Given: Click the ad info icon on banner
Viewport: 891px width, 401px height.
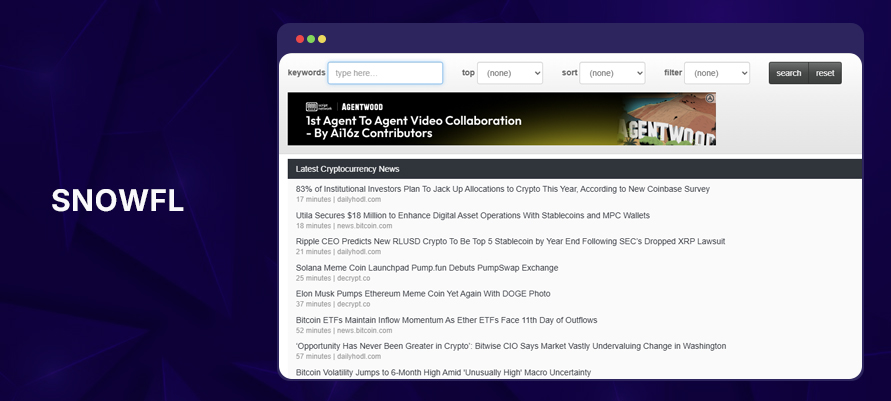Looking at the screenshot, I should [710, 98].
